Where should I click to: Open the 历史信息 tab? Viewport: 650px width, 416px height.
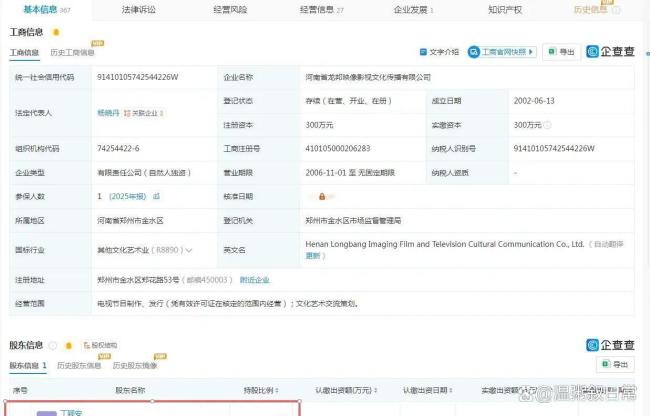(x=590, y=10)
